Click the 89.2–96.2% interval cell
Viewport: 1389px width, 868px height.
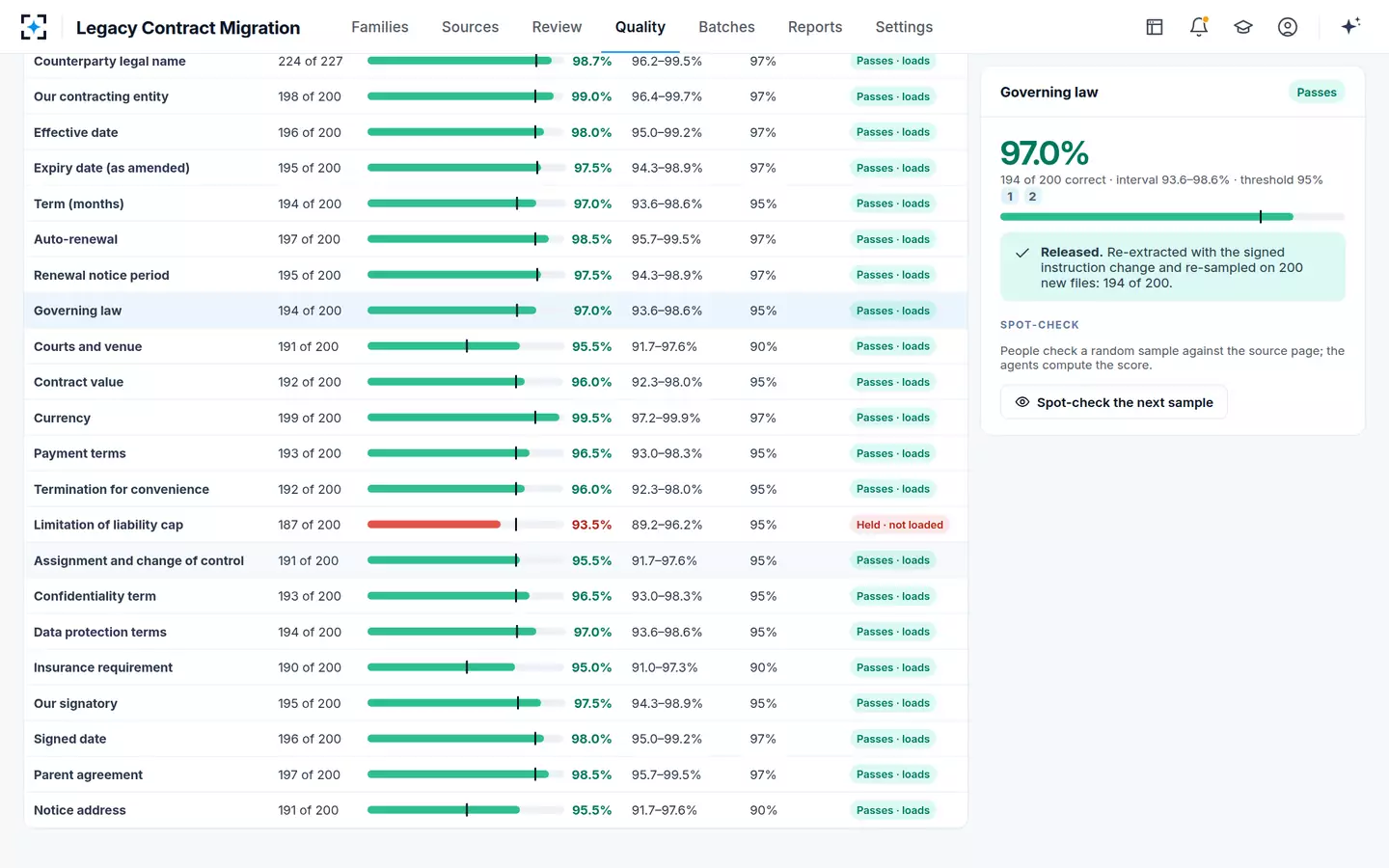point(667,525)
